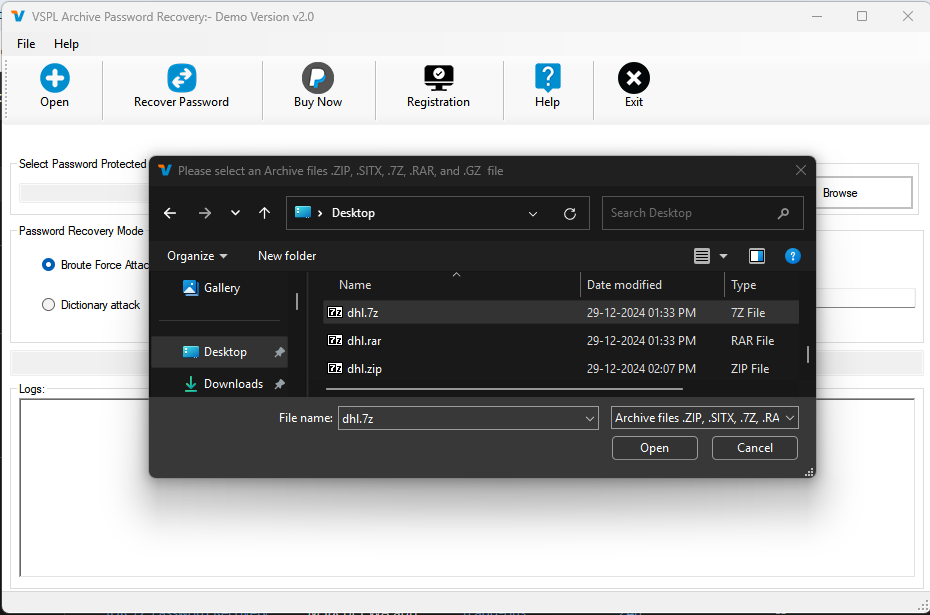930x615 pixels.
Task: Open the archive file type filter dropdown
Action: click(788, 417)
